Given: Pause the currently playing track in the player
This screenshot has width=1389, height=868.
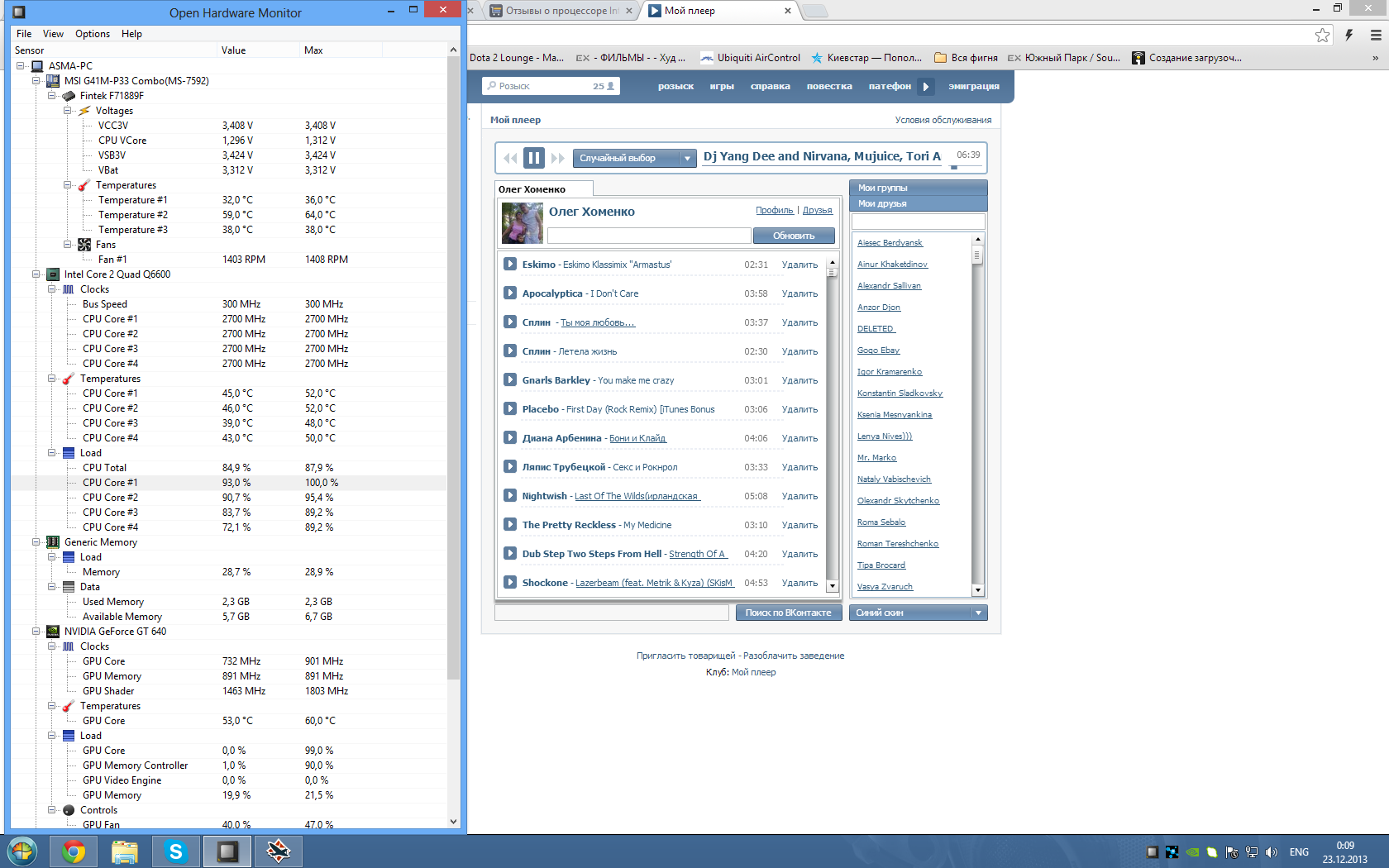Looking at the screenshot, I should click(x=534, y=157).
